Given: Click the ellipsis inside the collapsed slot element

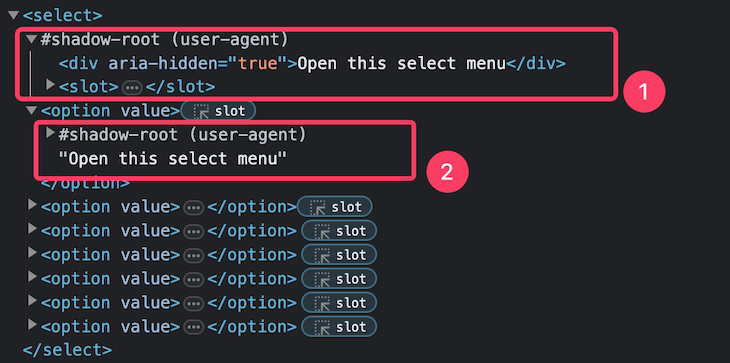Looking at the screenshot, I should tap(132, 87).
